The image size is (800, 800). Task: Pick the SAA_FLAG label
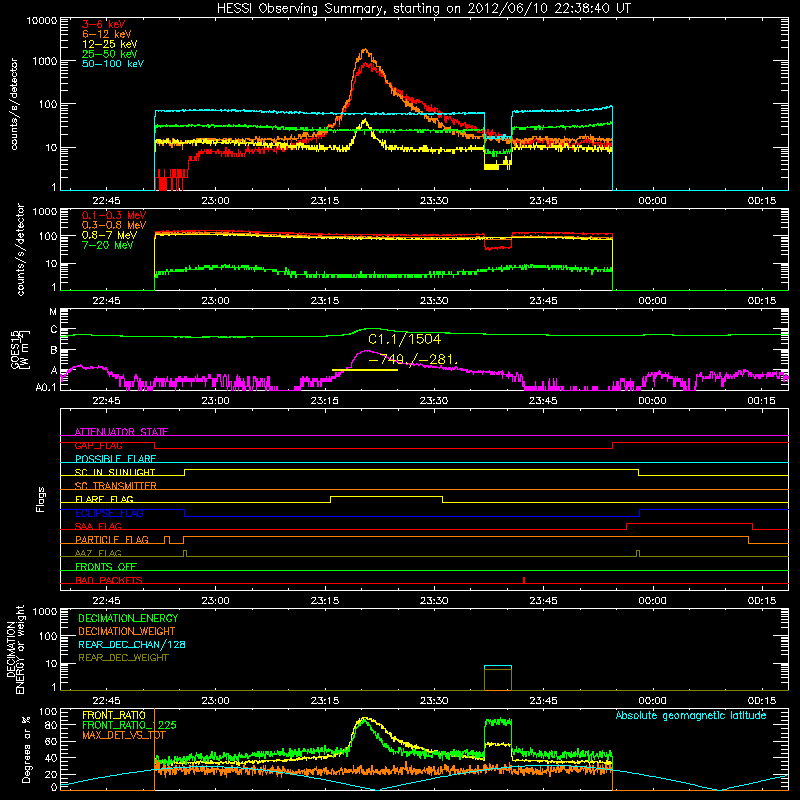(98, 526)
